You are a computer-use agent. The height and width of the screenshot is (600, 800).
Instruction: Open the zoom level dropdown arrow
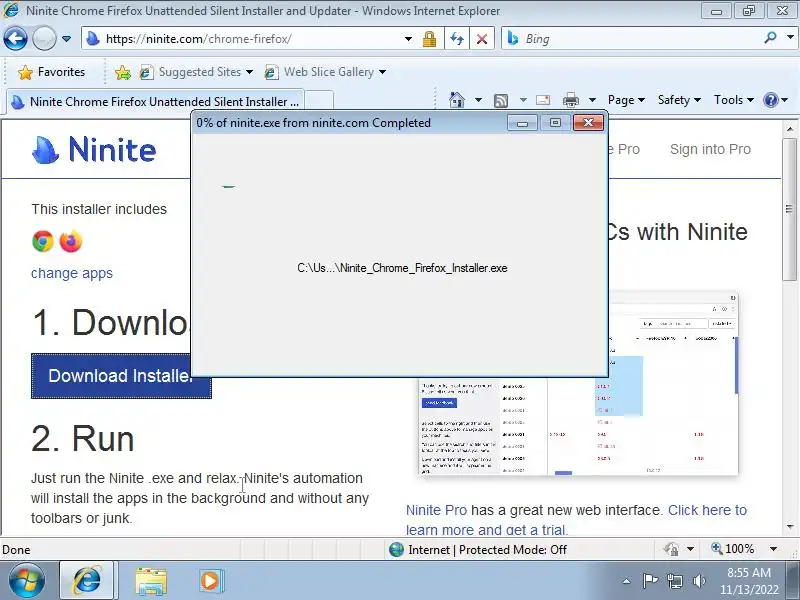(773, 549)
